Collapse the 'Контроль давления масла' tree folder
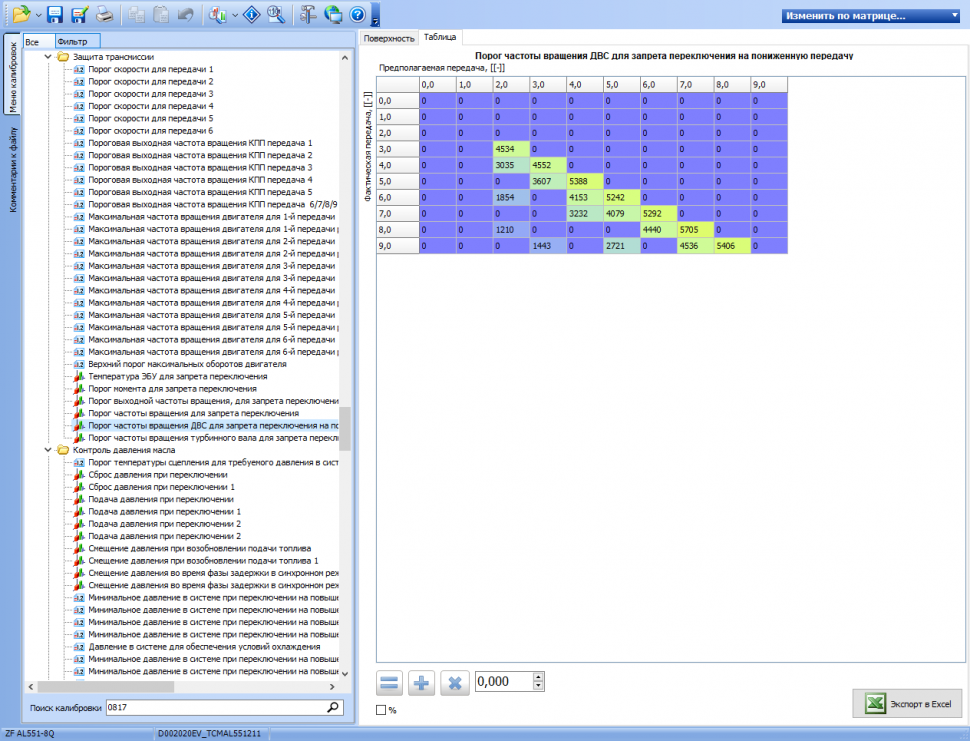The width and height of the screenshot is (970, 741). (49, 450)
